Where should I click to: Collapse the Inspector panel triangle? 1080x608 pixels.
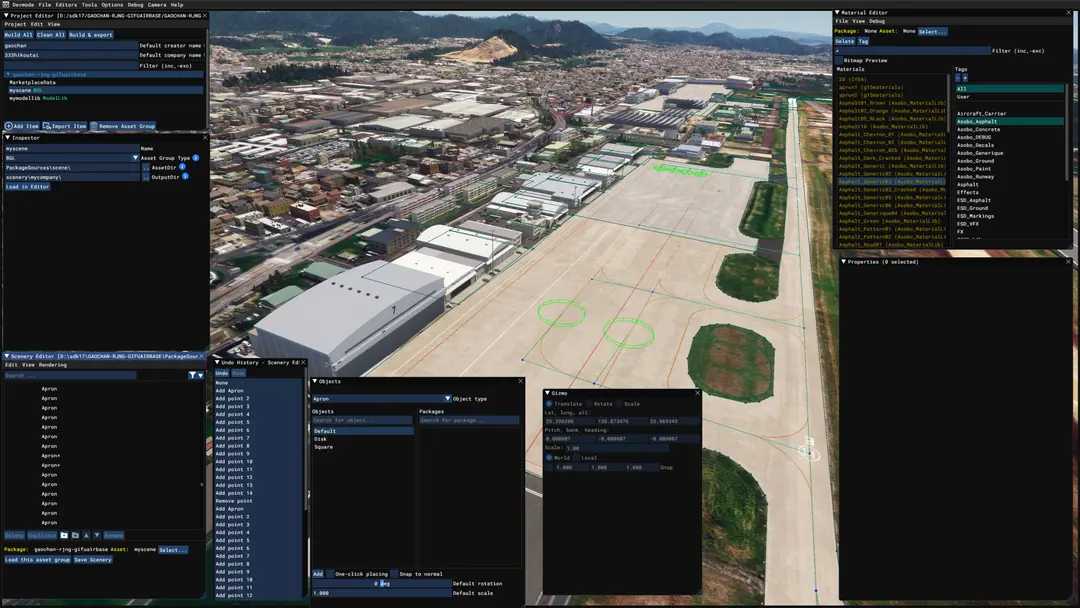[x=7, y=138]
